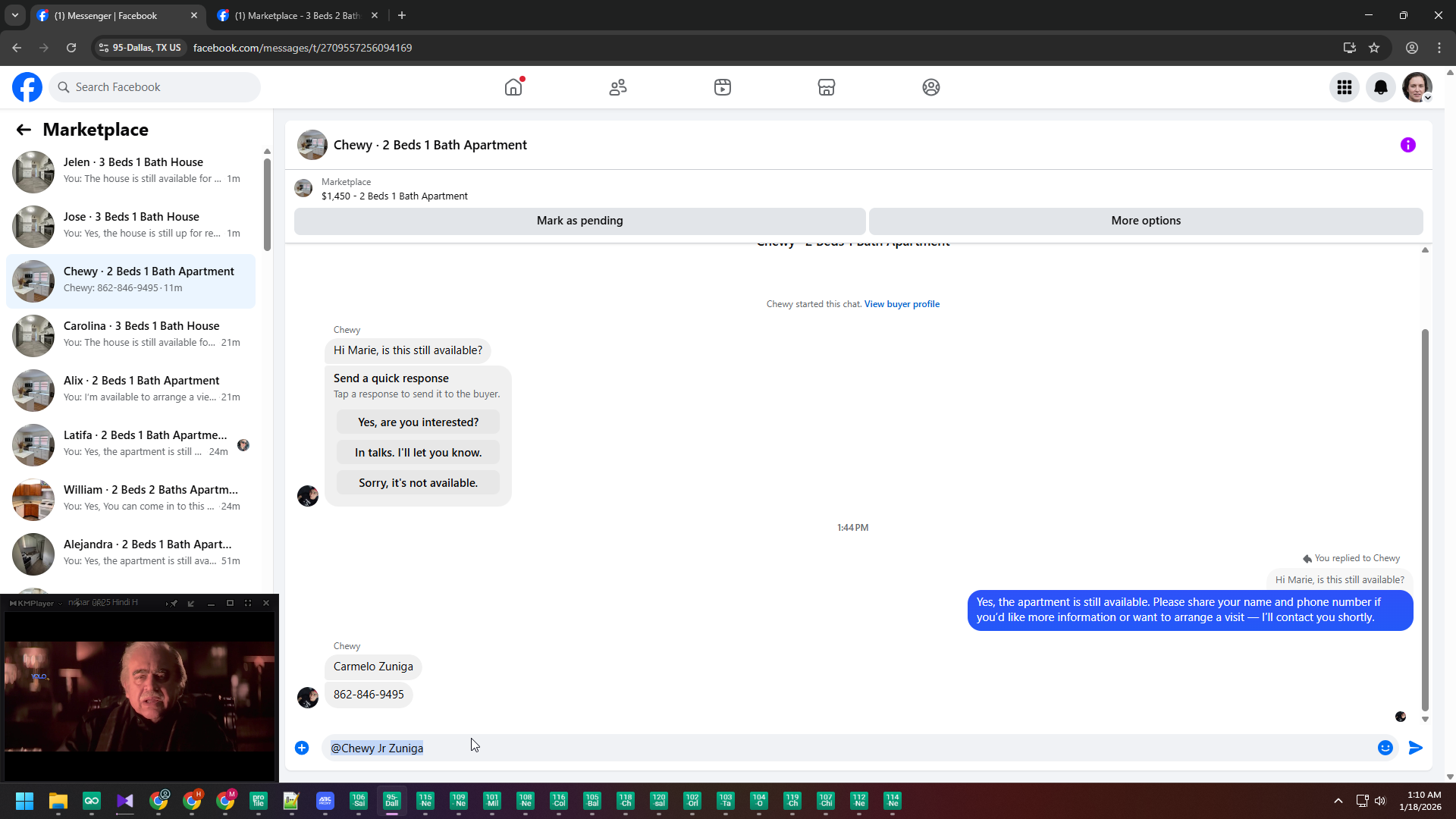Open the Friends icon in top navigation
The image size is (1456, 819).
click(x=618, y=87)
